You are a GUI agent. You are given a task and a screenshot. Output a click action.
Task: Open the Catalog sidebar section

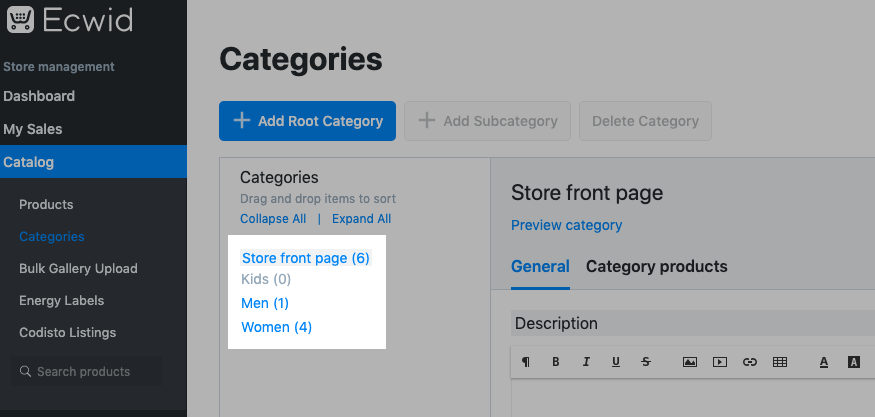(93, 162)
